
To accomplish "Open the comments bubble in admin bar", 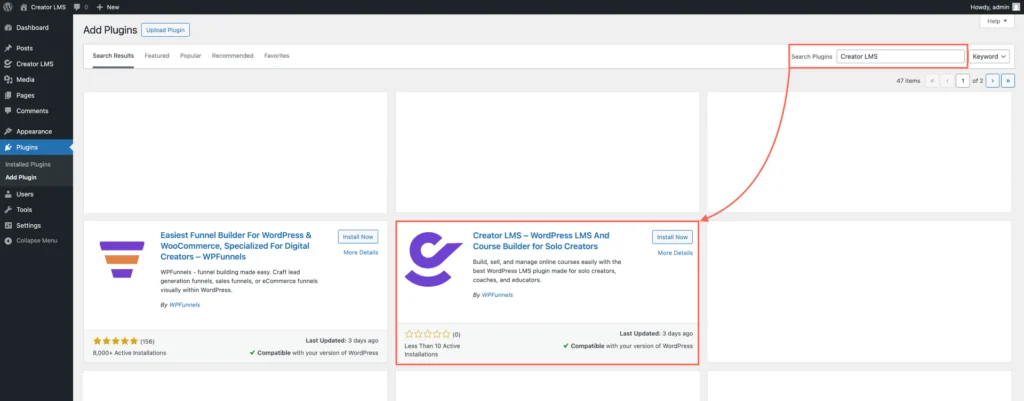I will 78,7.
